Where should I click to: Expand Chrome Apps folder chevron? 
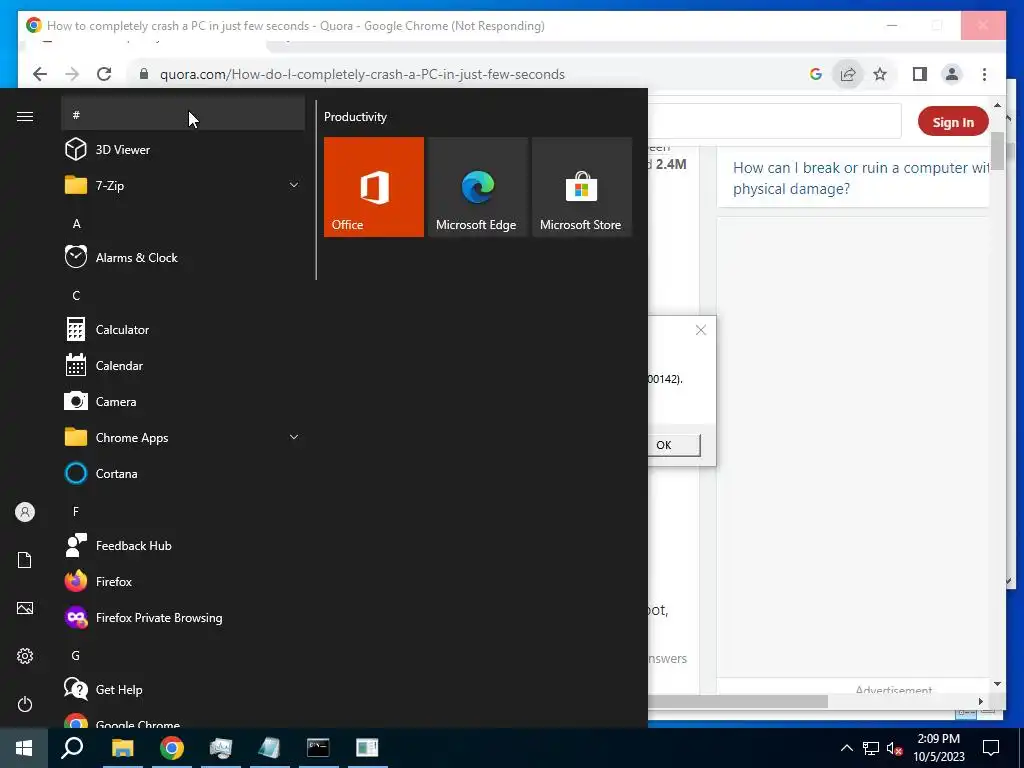pos(294,438)
